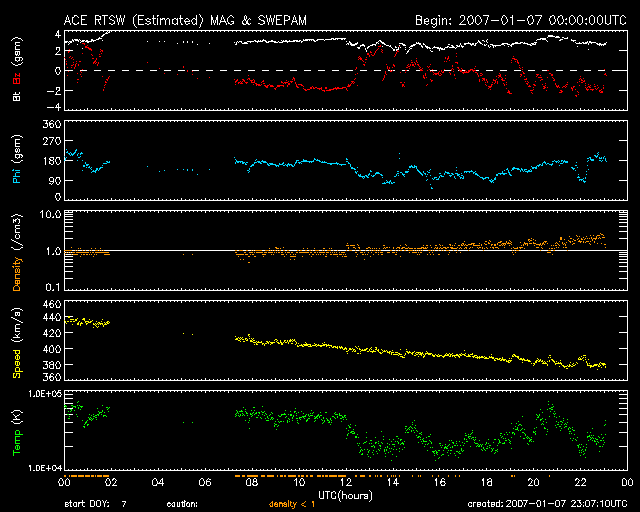The width and height of the screenshot is (640, 512).
Task: Click the '440' tick on the Speed axis
Action: tap(52, 316)
